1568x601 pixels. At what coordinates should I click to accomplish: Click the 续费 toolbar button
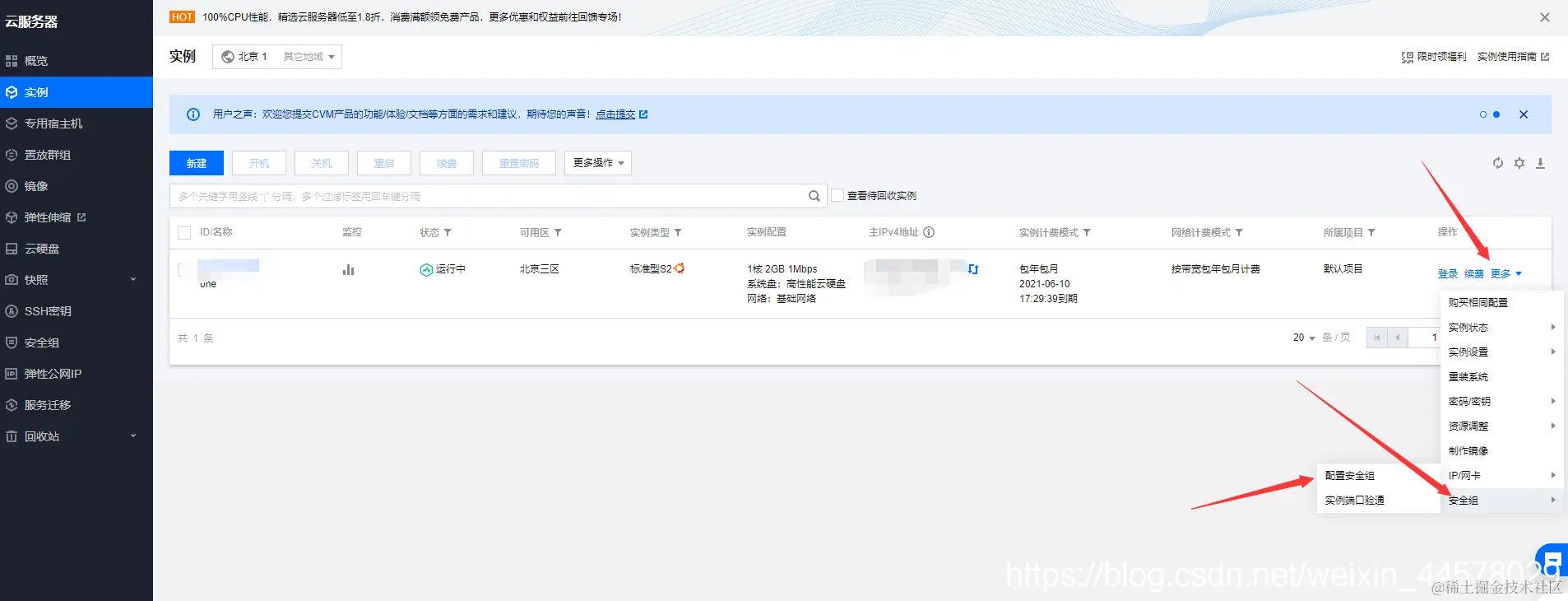(x=447, y=163)
